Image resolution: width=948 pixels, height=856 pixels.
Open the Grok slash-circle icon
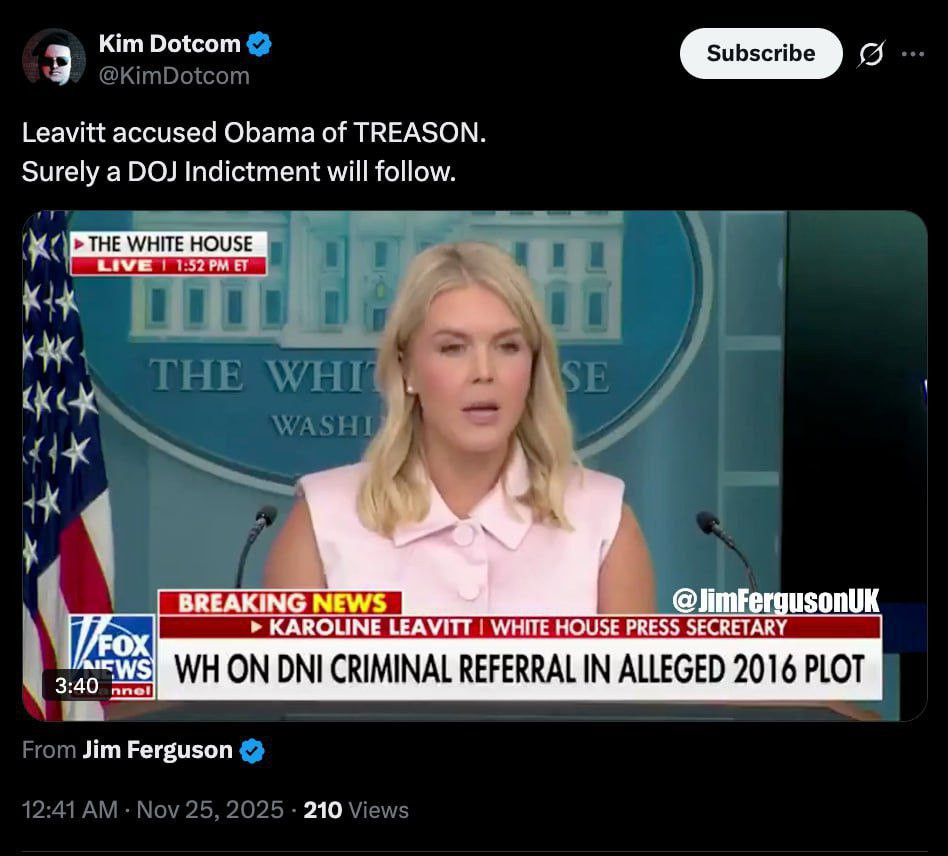871,54
